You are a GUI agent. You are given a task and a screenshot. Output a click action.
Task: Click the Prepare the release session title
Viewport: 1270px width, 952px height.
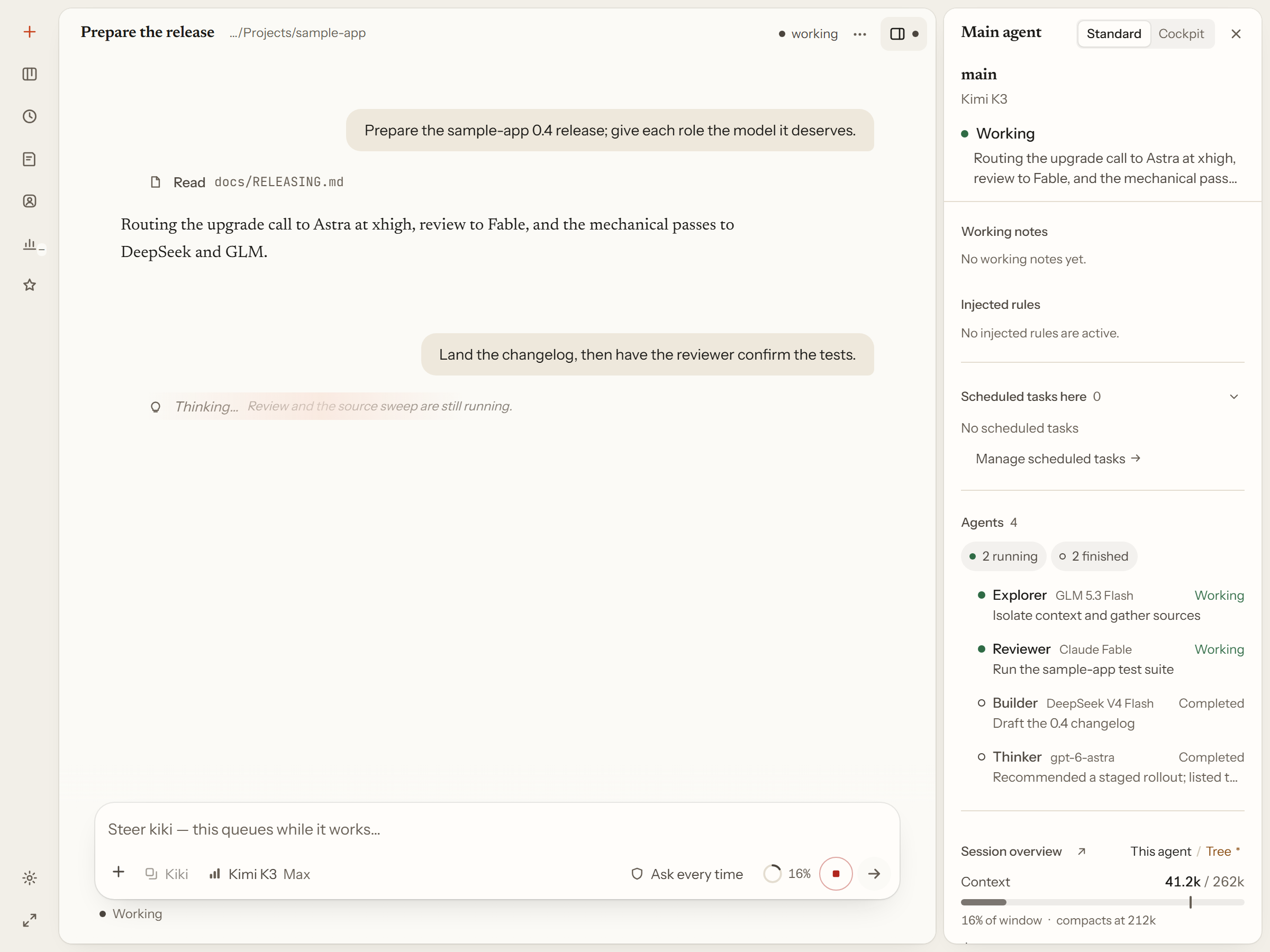pos(148,33)
